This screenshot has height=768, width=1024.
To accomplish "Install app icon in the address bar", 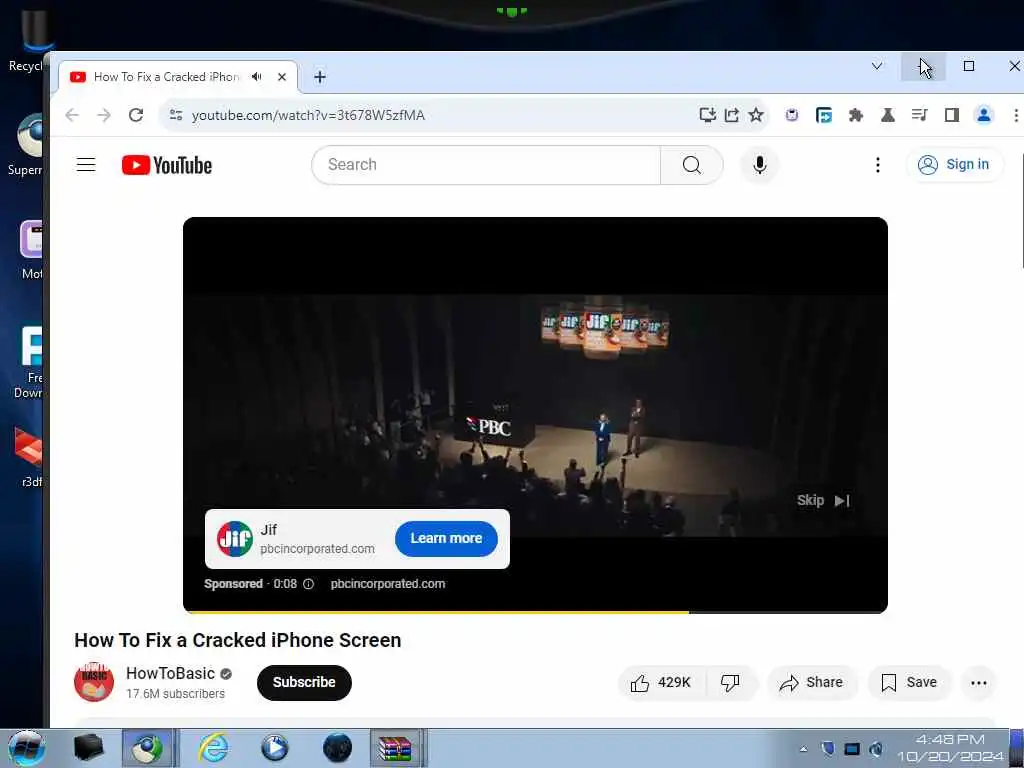I will [x=707, y=115].
